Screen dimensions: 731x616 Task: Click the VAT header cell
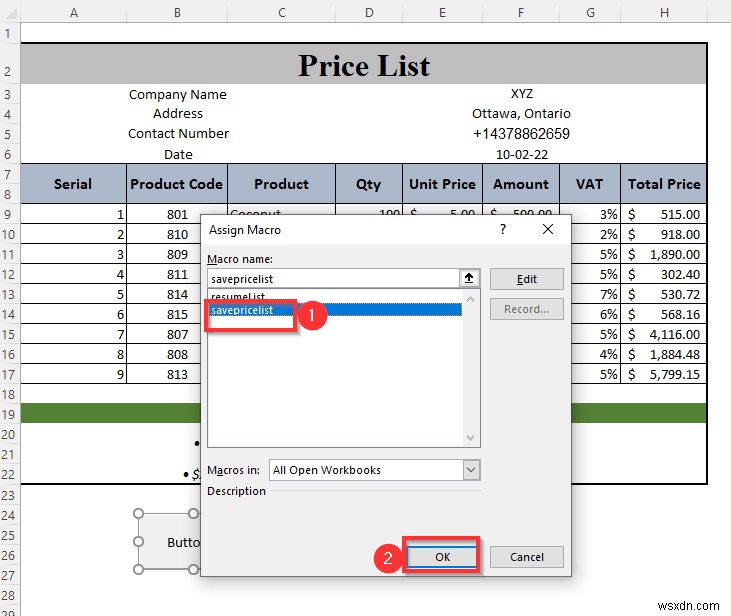(590, 184)
